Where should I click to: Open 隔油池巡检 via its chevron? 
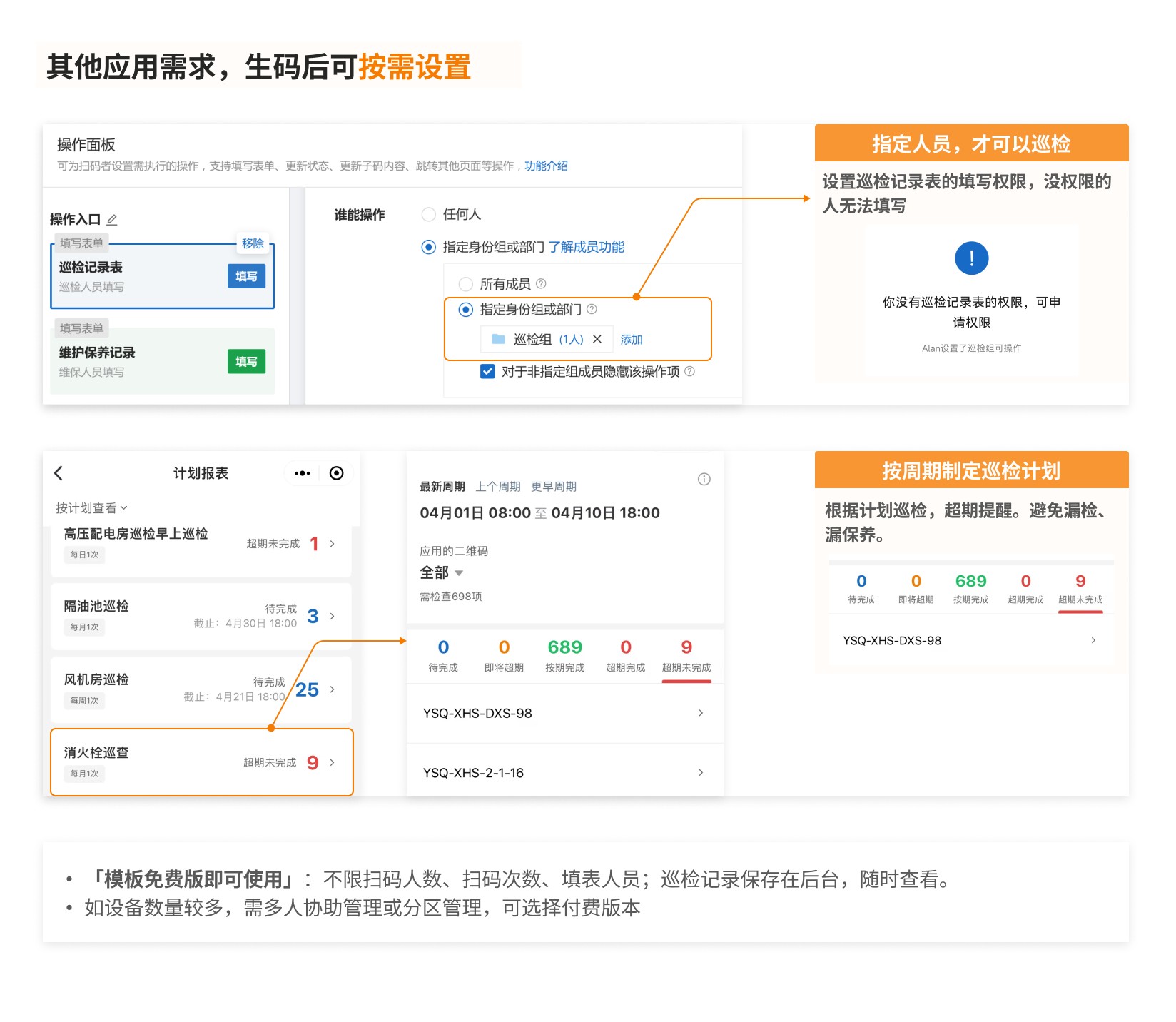pyautogui.click(x=333, y=616)
